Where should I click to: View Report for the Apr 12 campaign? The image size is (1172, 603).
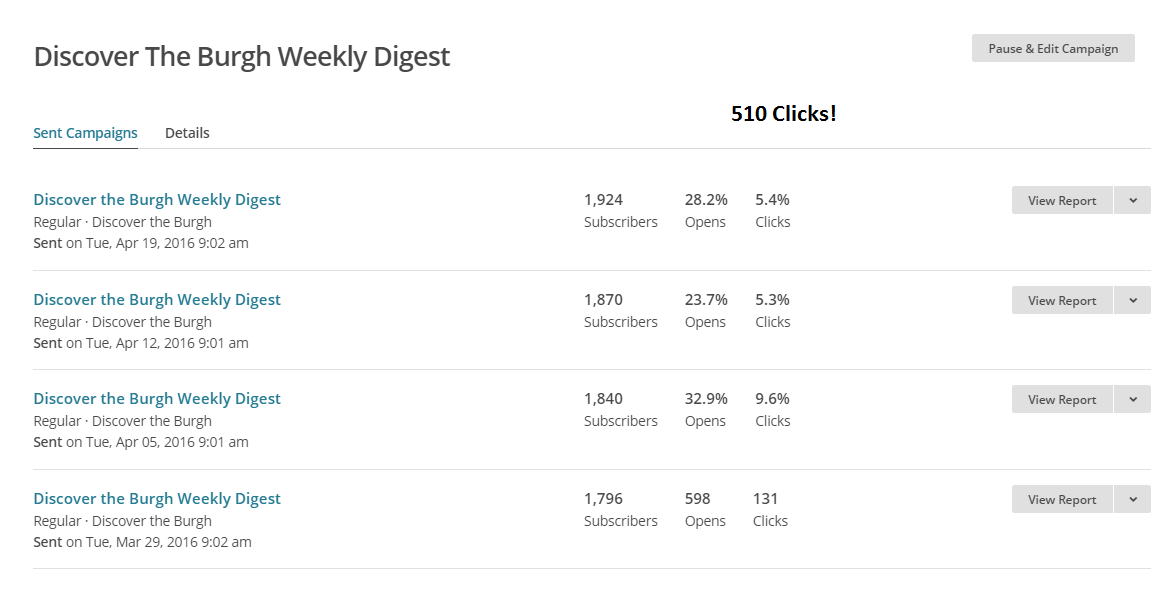tap(1062, 301)
